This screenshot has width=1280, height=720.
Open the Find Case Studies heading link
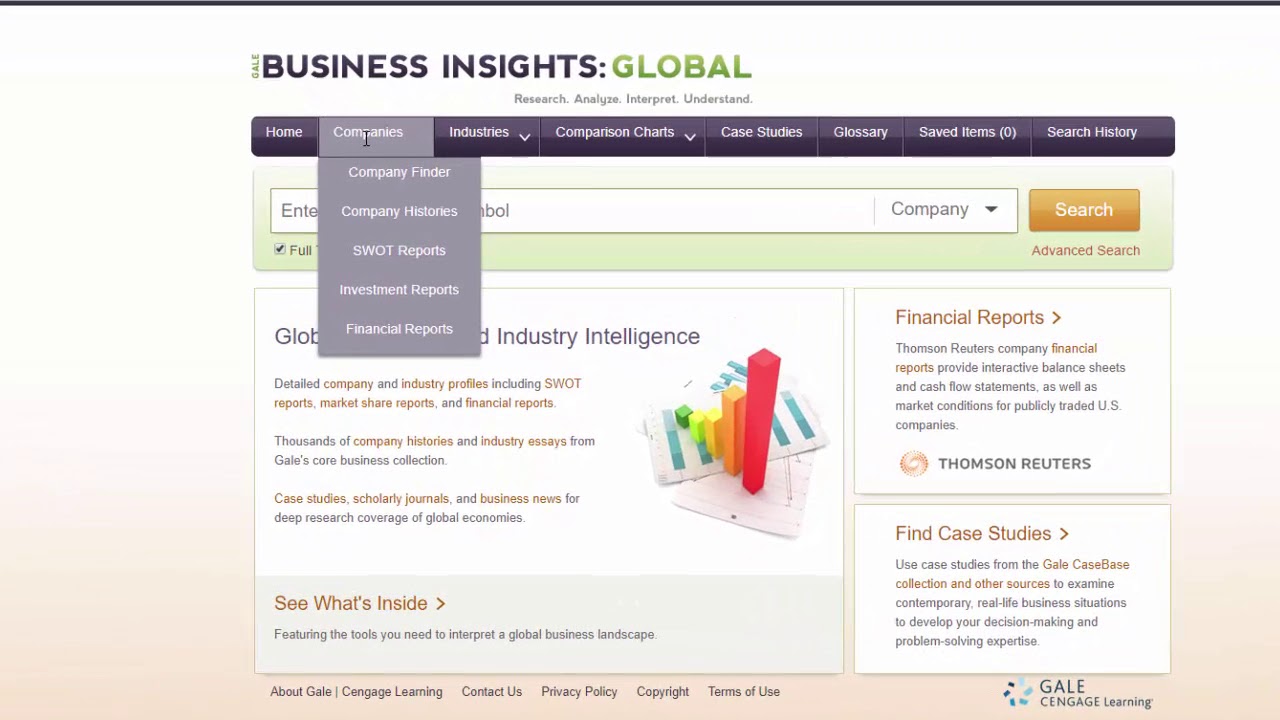(x=982, y=534)
